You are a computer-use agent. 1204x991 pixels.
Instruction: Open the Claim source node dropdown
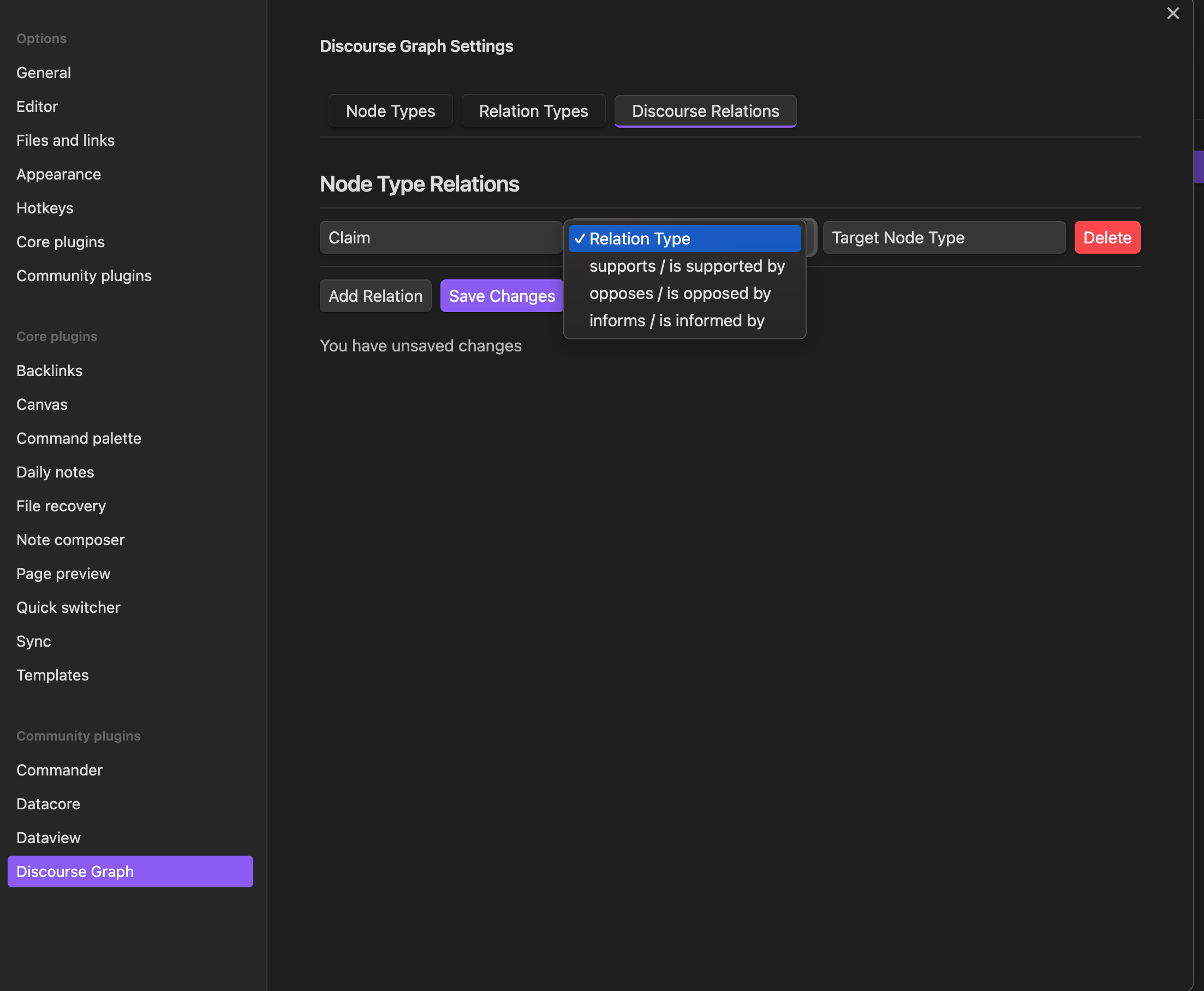[x=440, y=237]
